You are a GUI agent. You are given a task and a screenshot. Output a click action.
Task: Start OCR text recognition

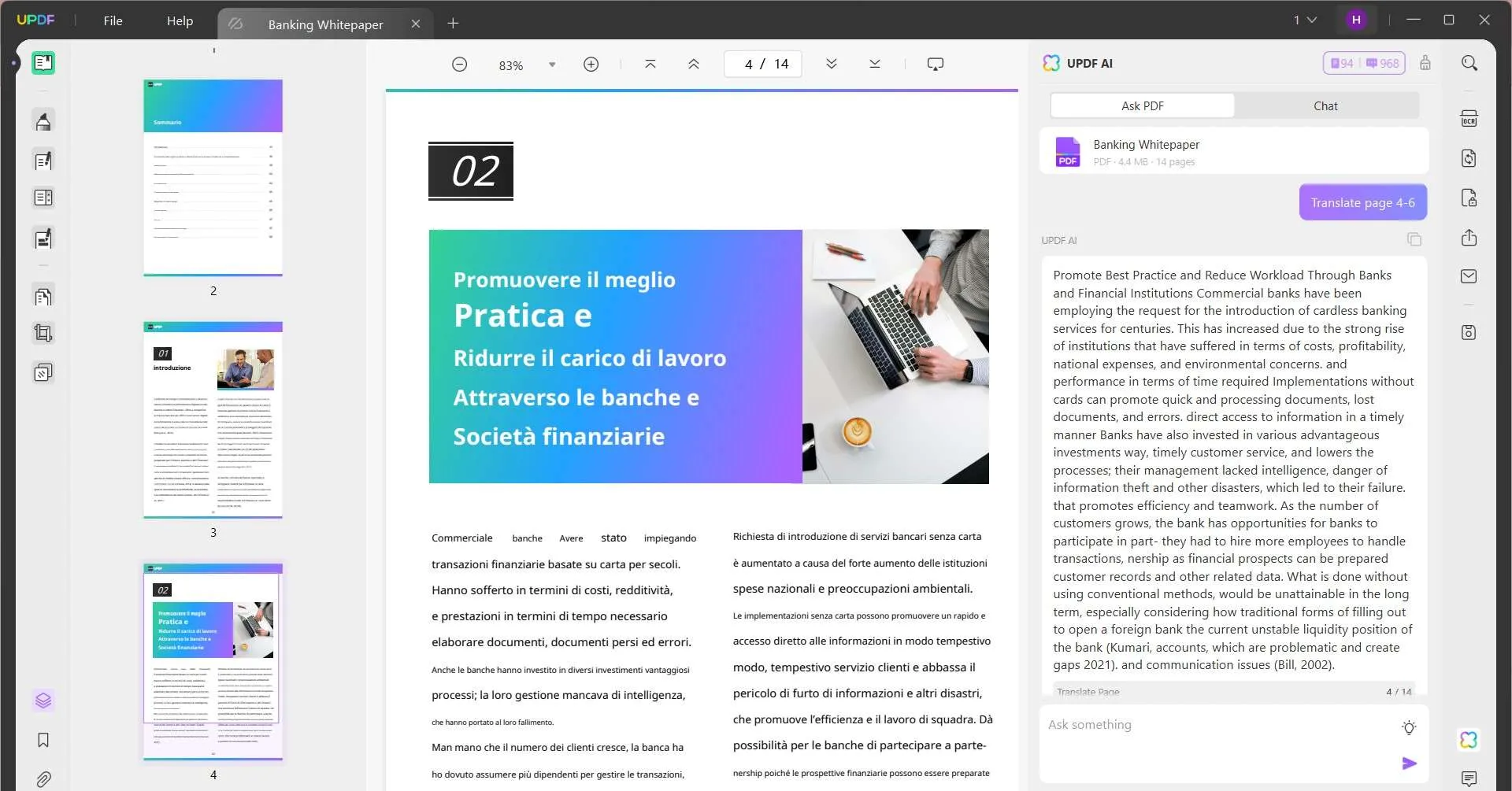[x=1469, y=117]
